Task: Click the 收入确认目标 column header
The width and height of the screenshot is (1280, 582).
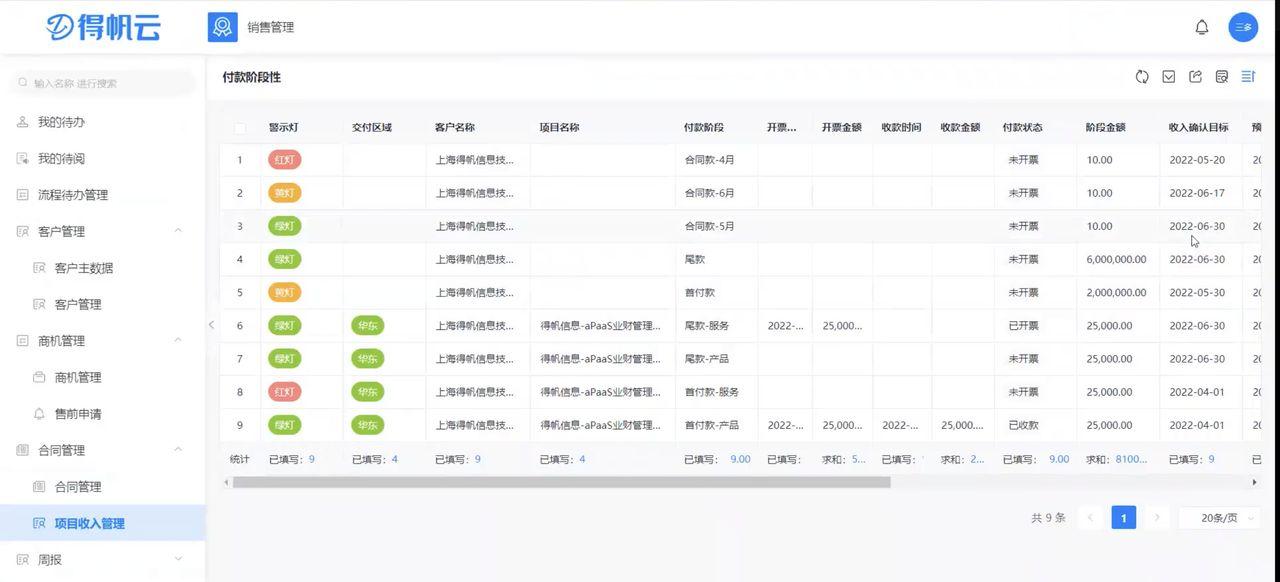Action: (x=1198, y=127)
